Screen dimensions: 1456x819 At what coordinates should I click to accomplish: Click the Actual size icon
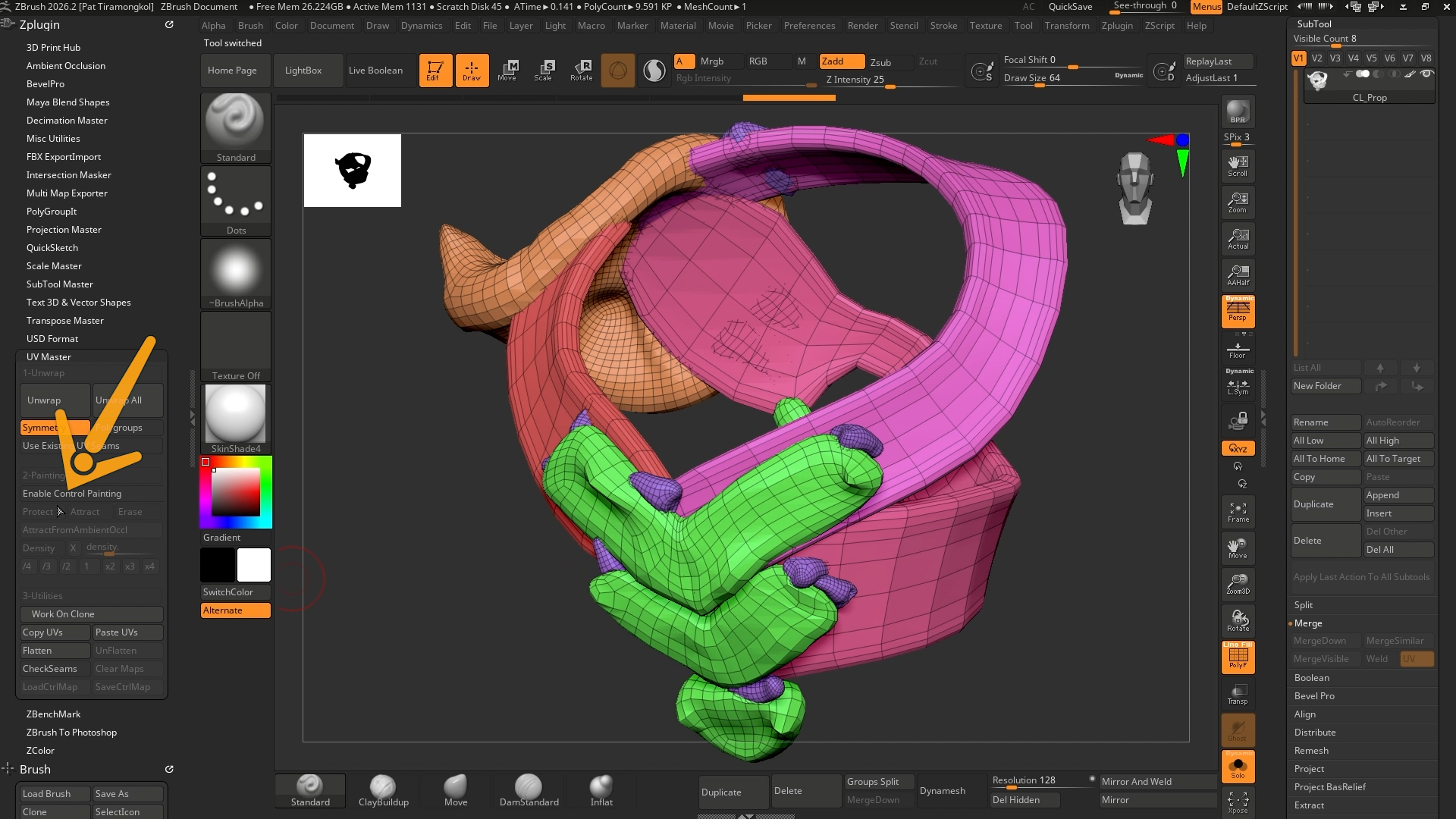tap(1238, 239)
